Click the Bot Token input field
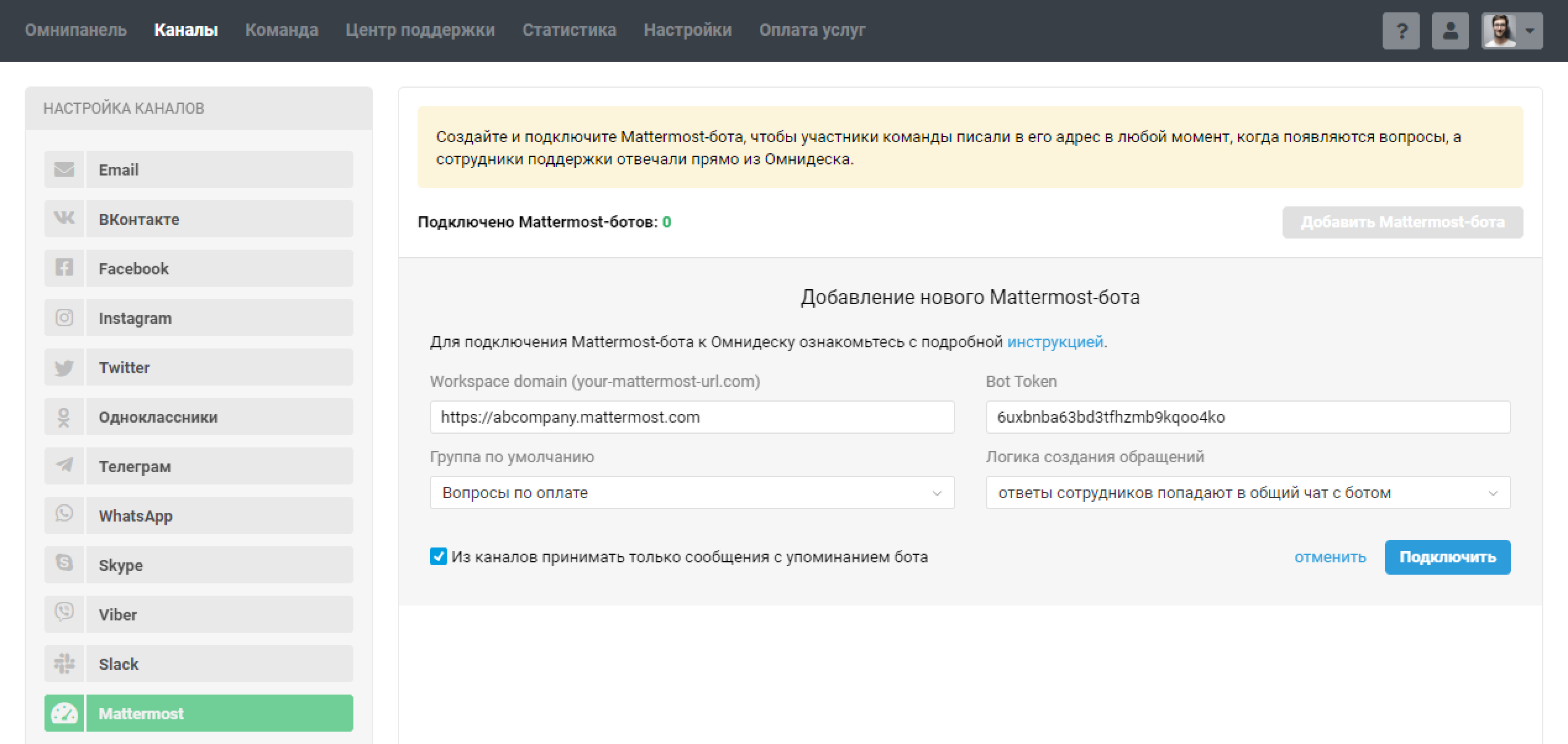The image size is (1568, 744). pos(1248,417)
